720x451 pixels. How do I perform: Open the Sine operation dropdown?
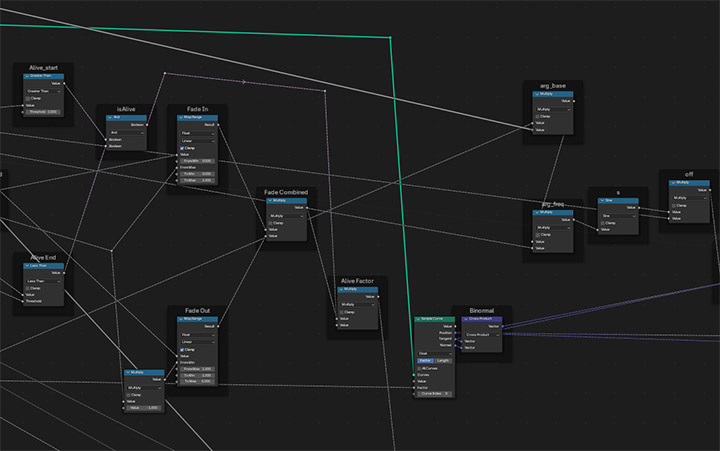tap(617, 214)
